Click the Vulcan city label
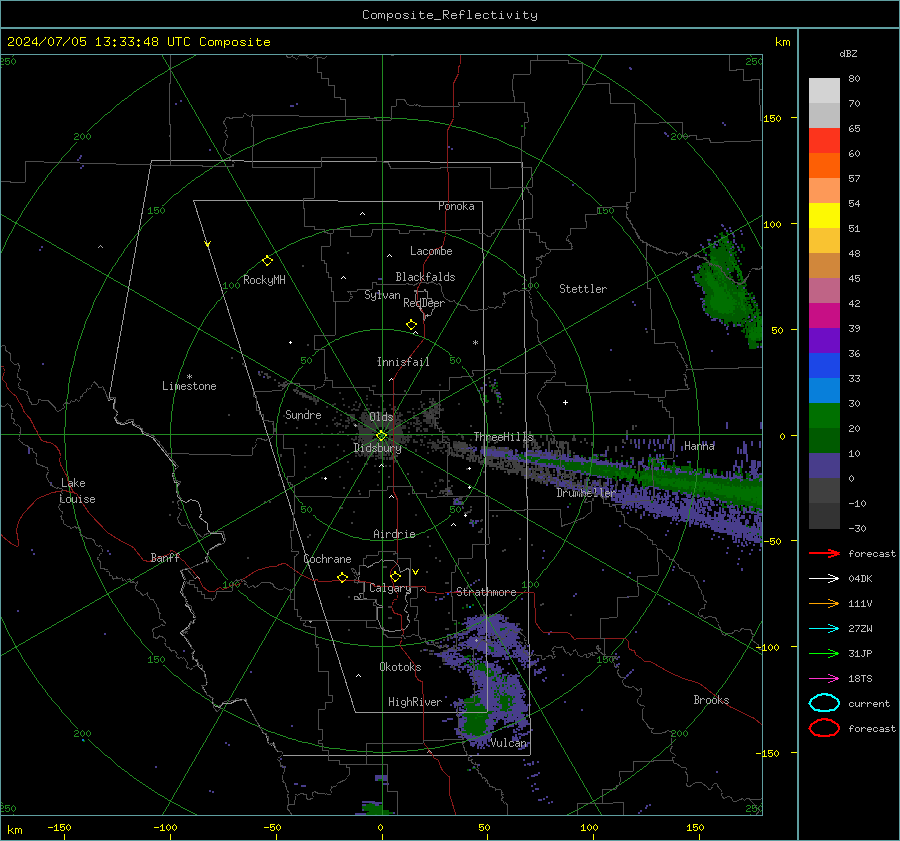This screenshot has height=841, width=900. [x=509, y=743]
